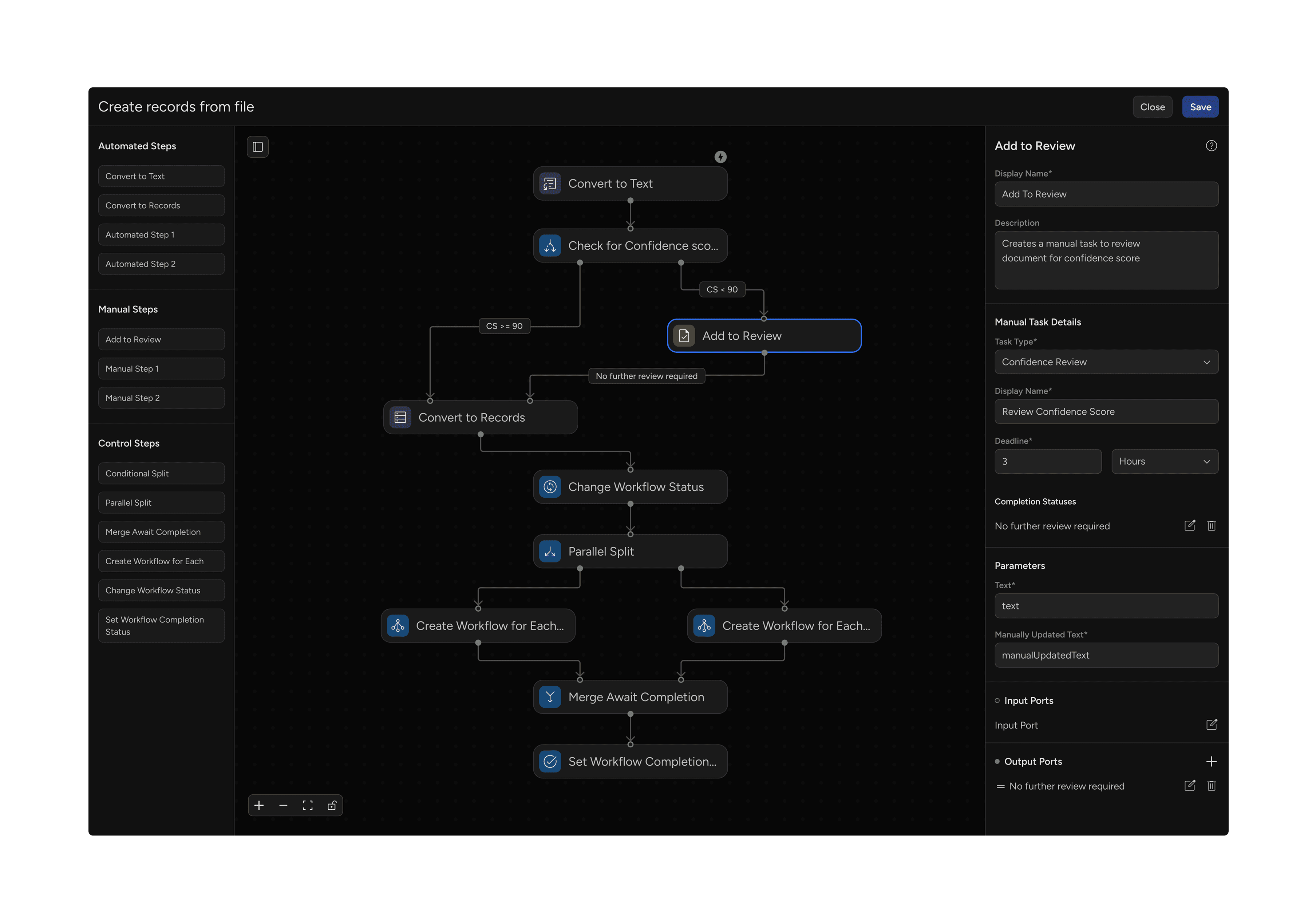Open the help icon beside Add to Review
This screenshot has width=1316, height=924.
click(x=1211, y=146)
